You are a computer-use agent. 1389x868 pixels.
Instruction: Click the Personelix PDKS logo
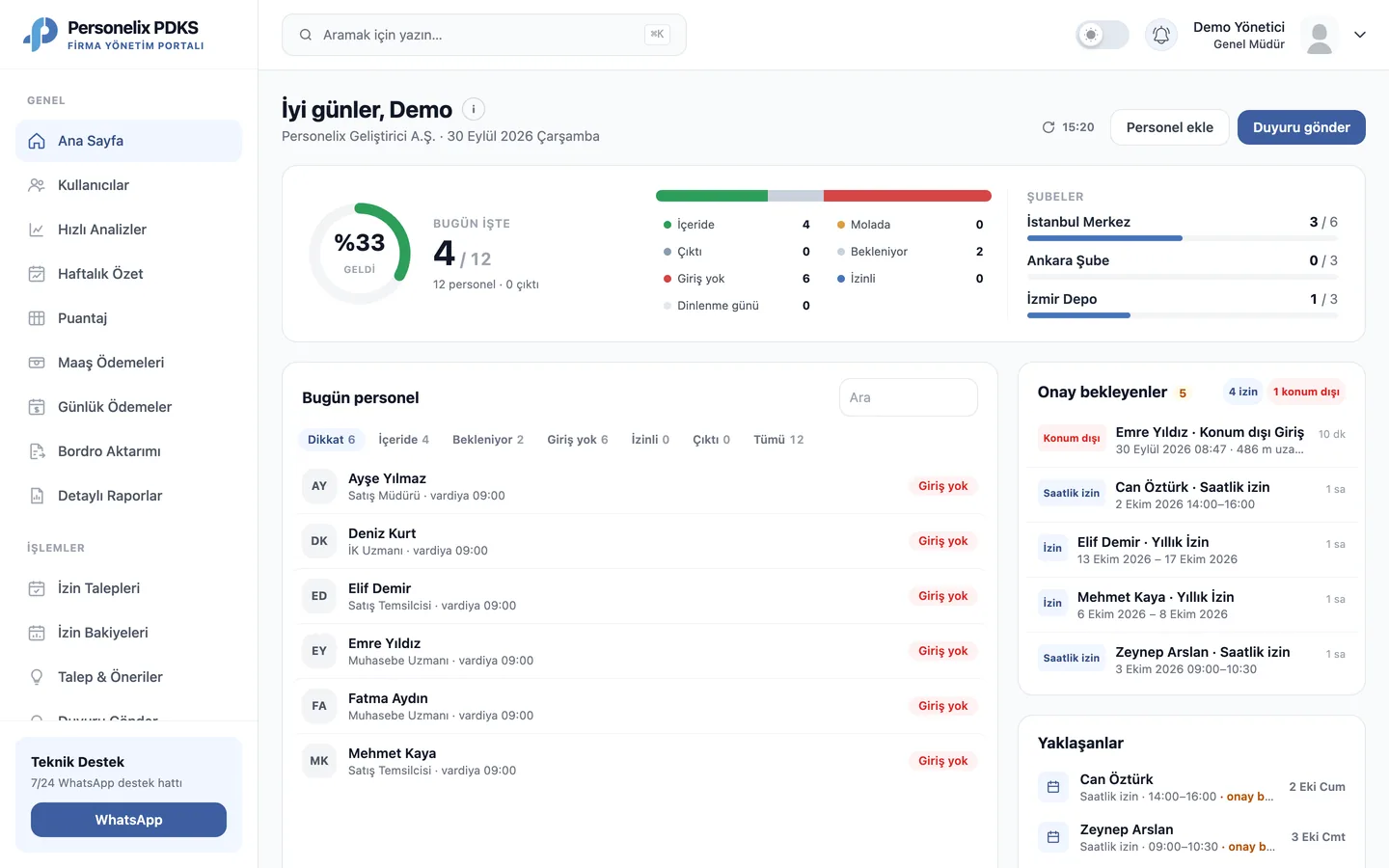pyautogui.click(x=41, y=34)
